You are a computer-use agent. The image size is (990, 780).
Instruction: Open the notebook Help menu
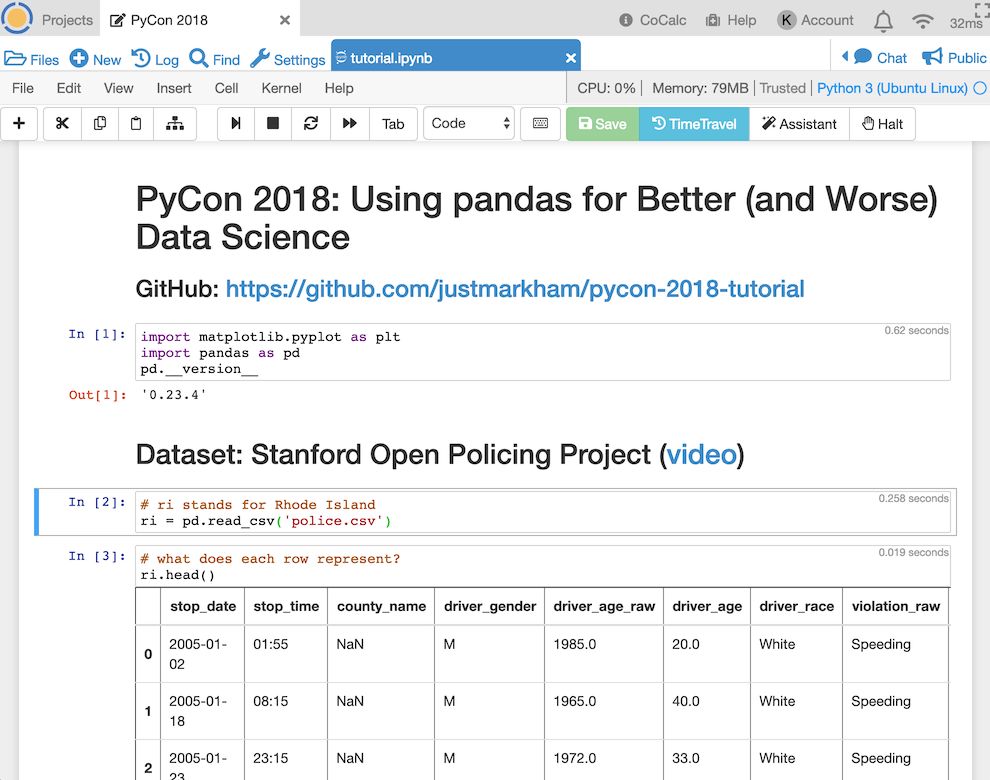point(339,88)
